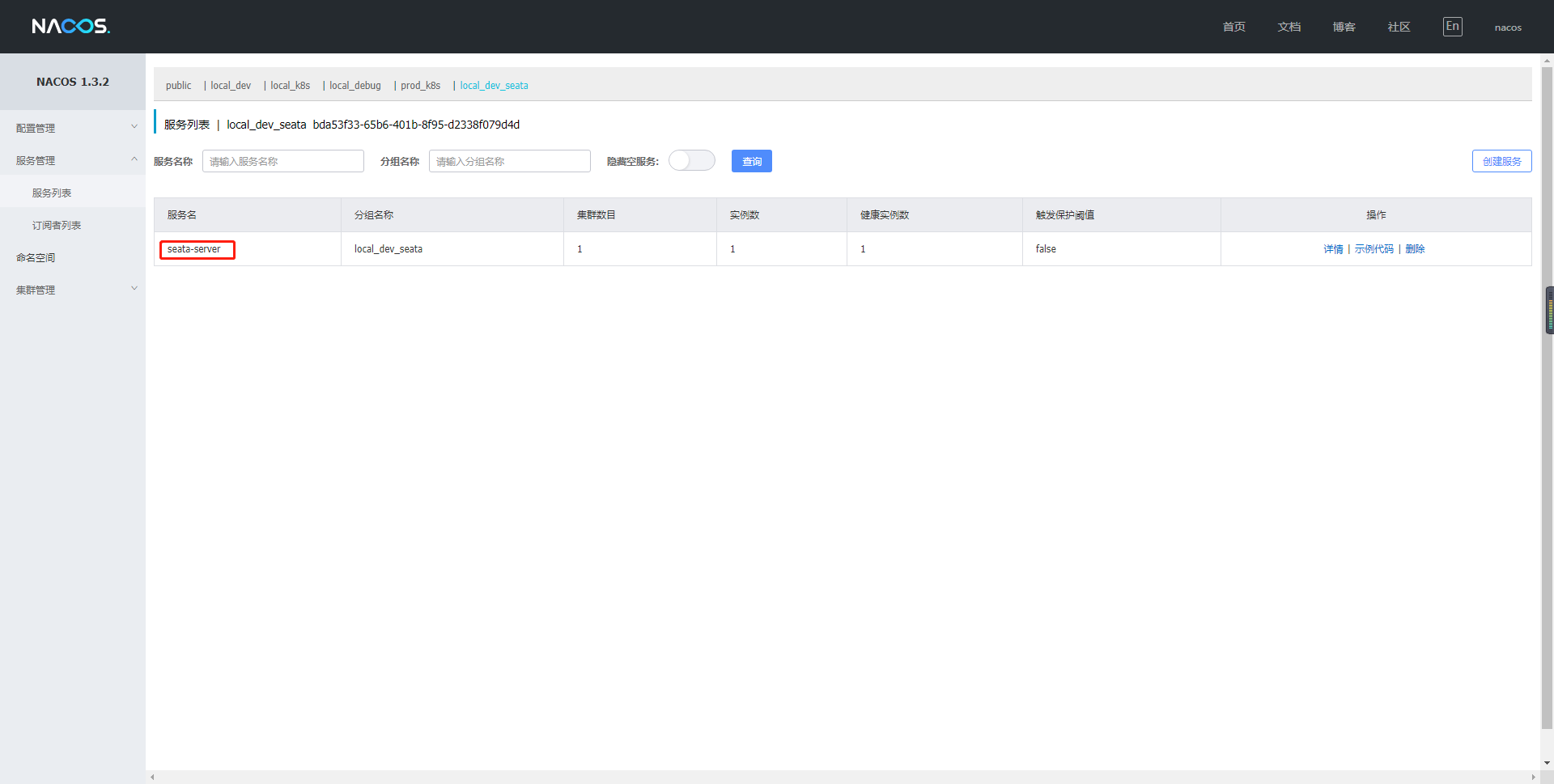The width and height of the screenshot is (1554, 784).
Task: Open 命名空间 in the sidebar
Action: click(36, 257)
